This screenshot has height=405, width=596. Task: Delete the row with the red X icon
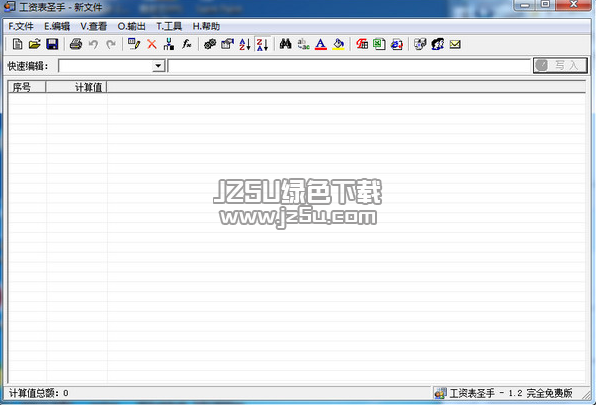coord(152,44)
